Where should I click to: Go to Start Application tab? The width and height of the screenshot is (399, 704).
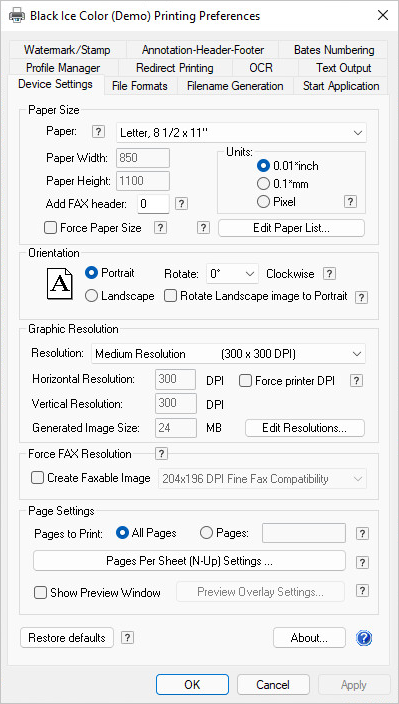[341, 86]
